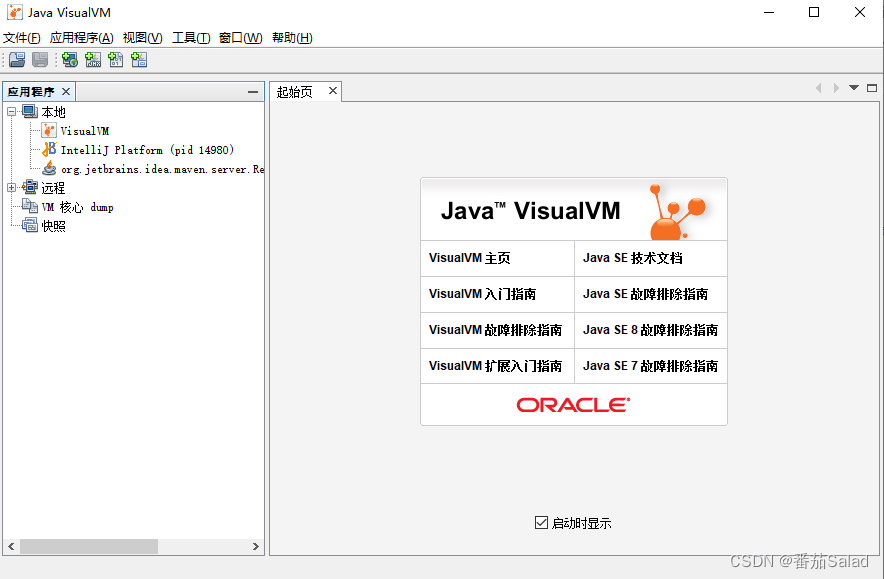
Task: Select the 本地 tree label
Action: pos(54,112)
